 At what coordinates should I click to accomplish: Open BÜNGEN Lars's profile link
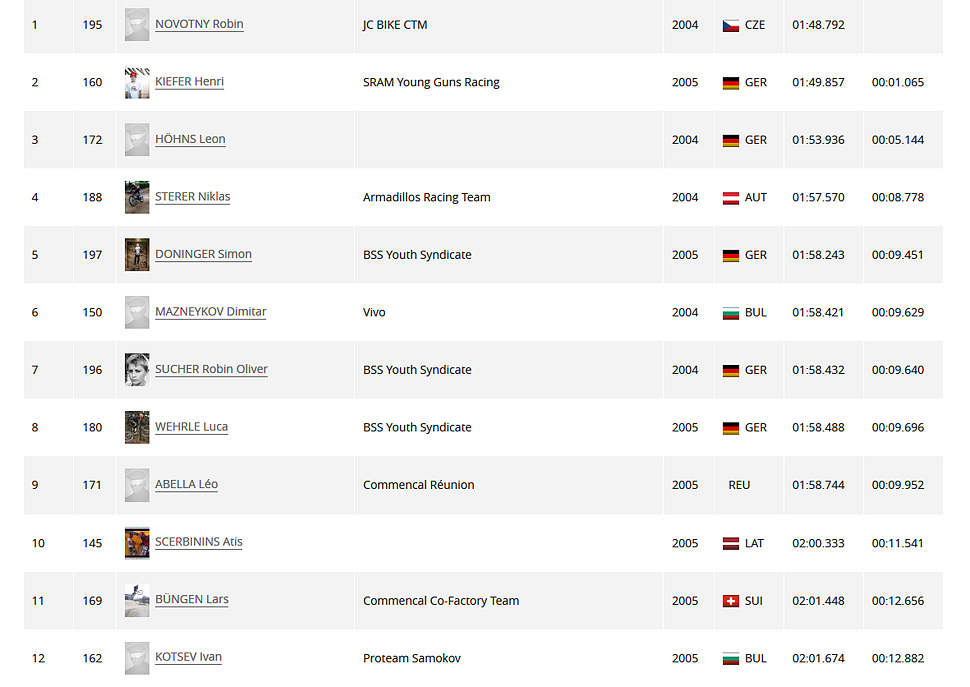192,599
